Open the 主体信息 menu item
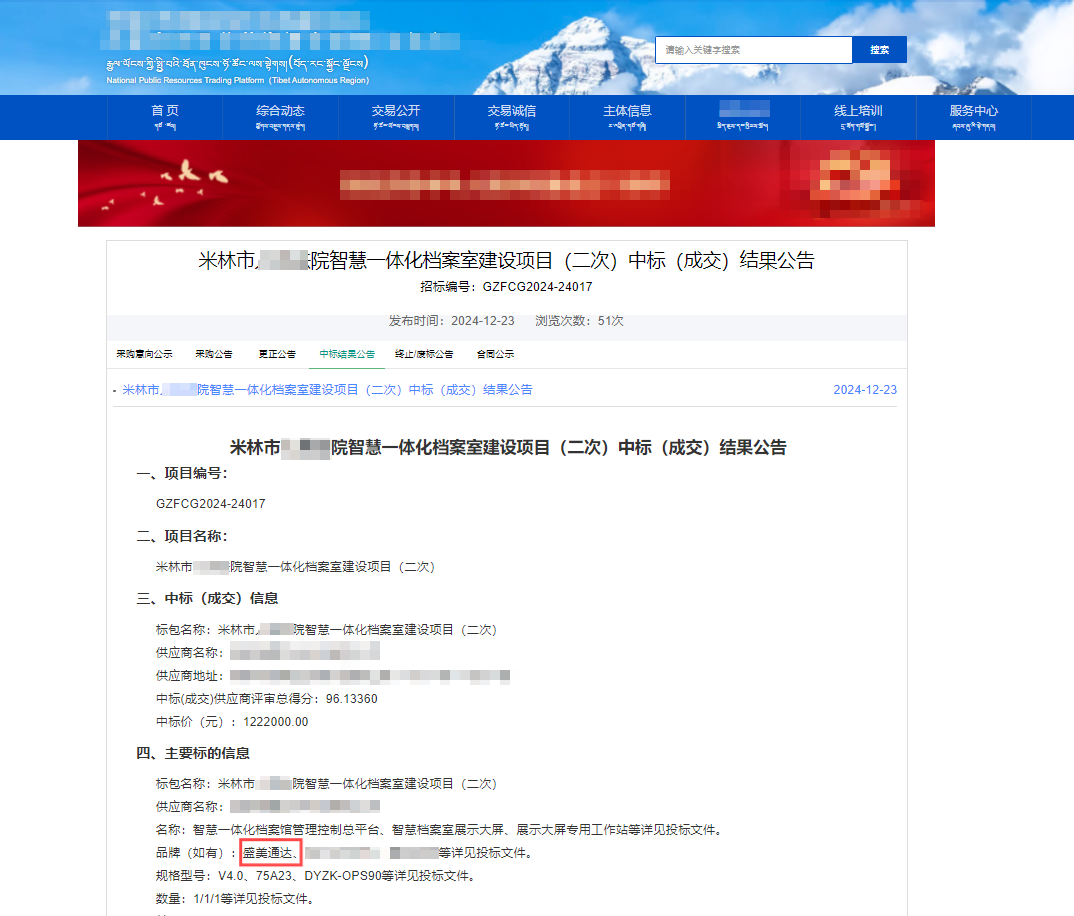 pos(627,116)
